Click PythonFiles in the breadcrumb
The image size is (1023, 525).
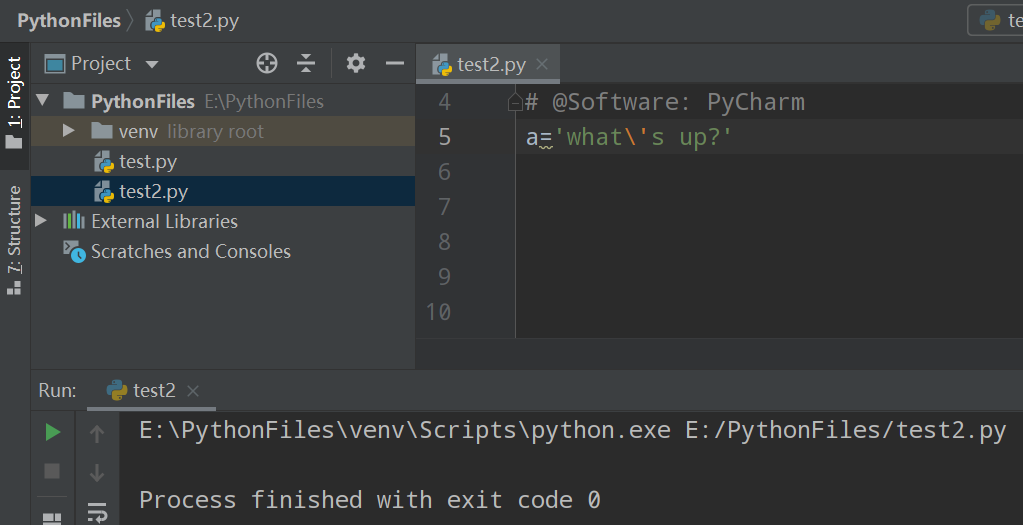pos(69,21)
